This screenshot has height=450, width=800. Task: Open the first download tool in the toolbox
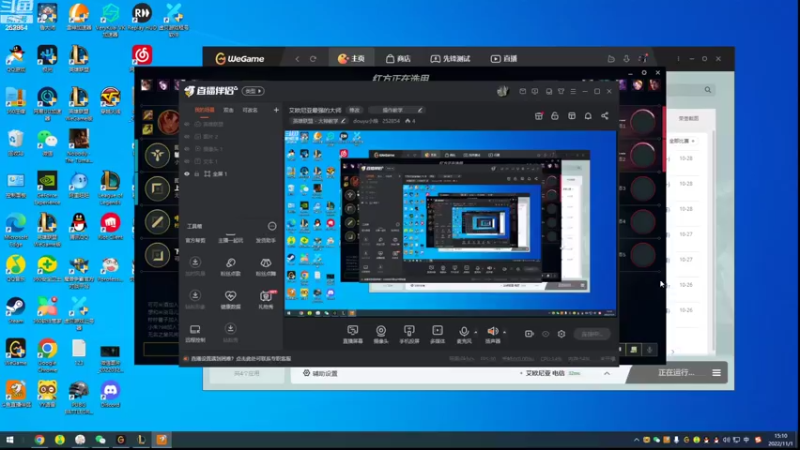point(195,262)
